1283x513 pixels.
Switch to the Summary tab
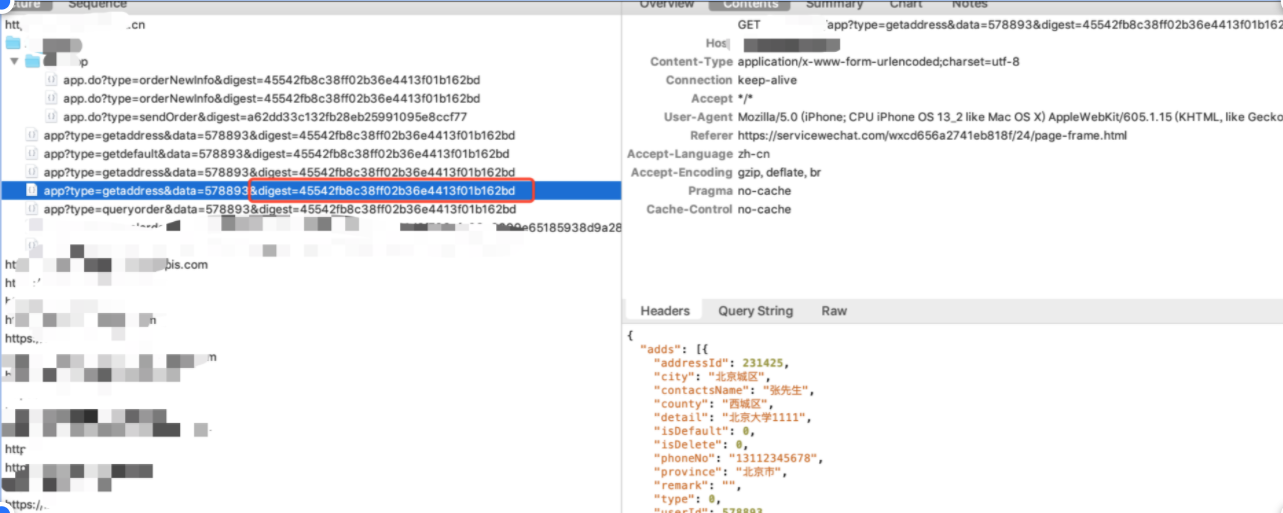[x=834, y=4]
